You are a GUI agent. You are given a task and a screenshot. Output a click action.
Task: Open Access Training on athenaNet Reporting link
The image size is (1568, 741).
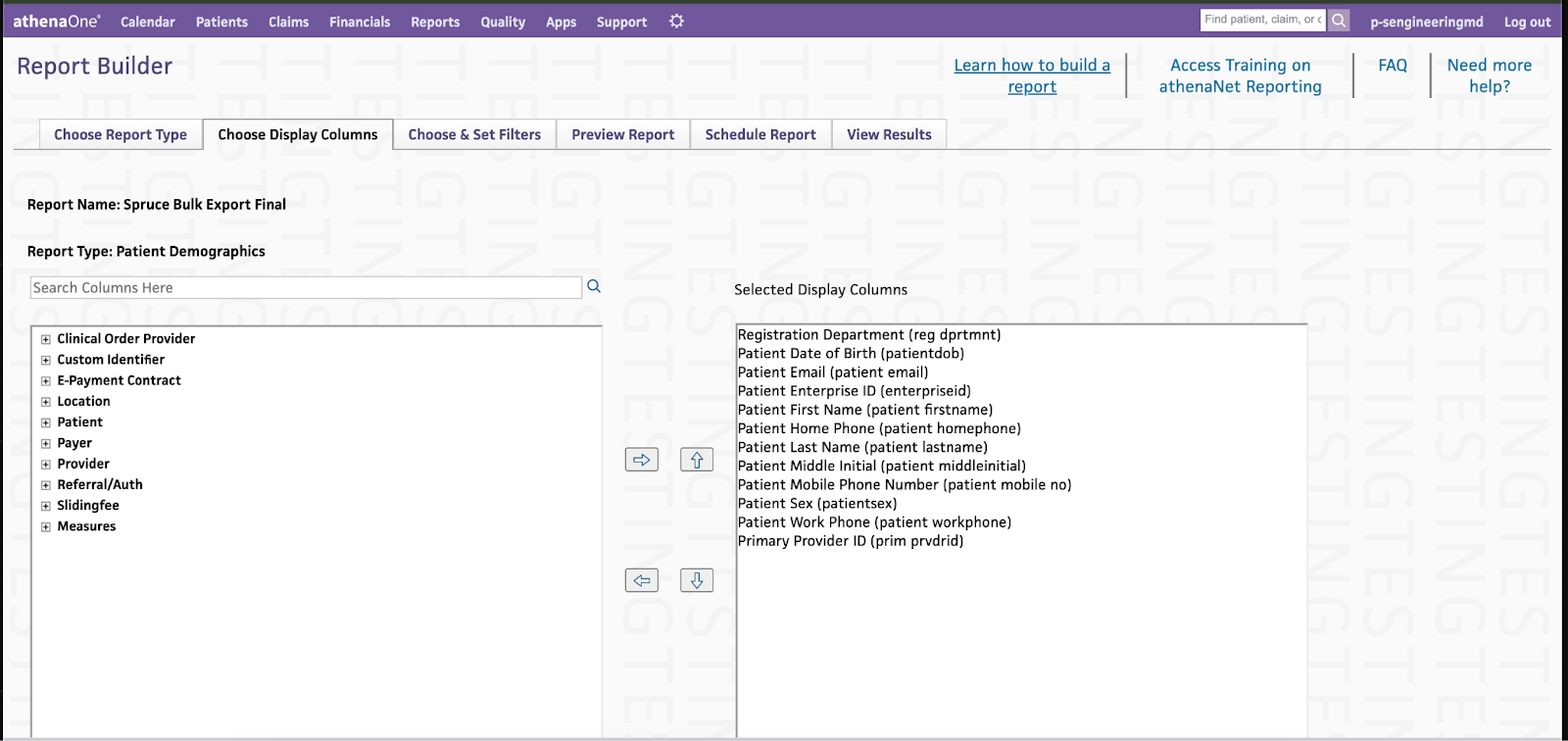point(1240,75)
